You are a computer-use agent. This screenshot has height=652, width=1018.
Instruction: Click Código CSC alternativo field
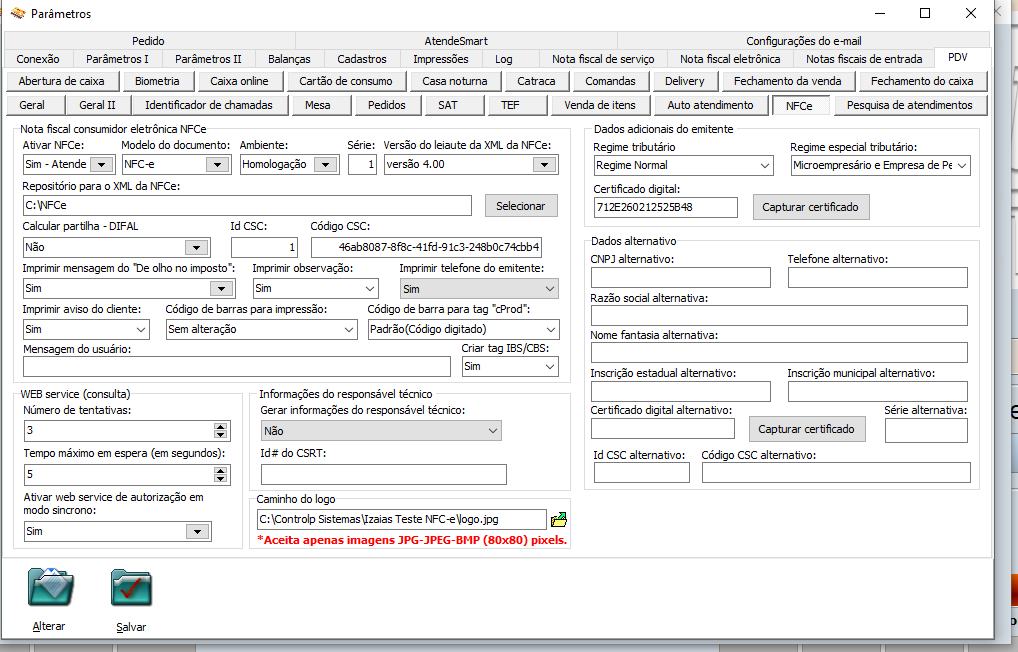(x=836, y=473)
